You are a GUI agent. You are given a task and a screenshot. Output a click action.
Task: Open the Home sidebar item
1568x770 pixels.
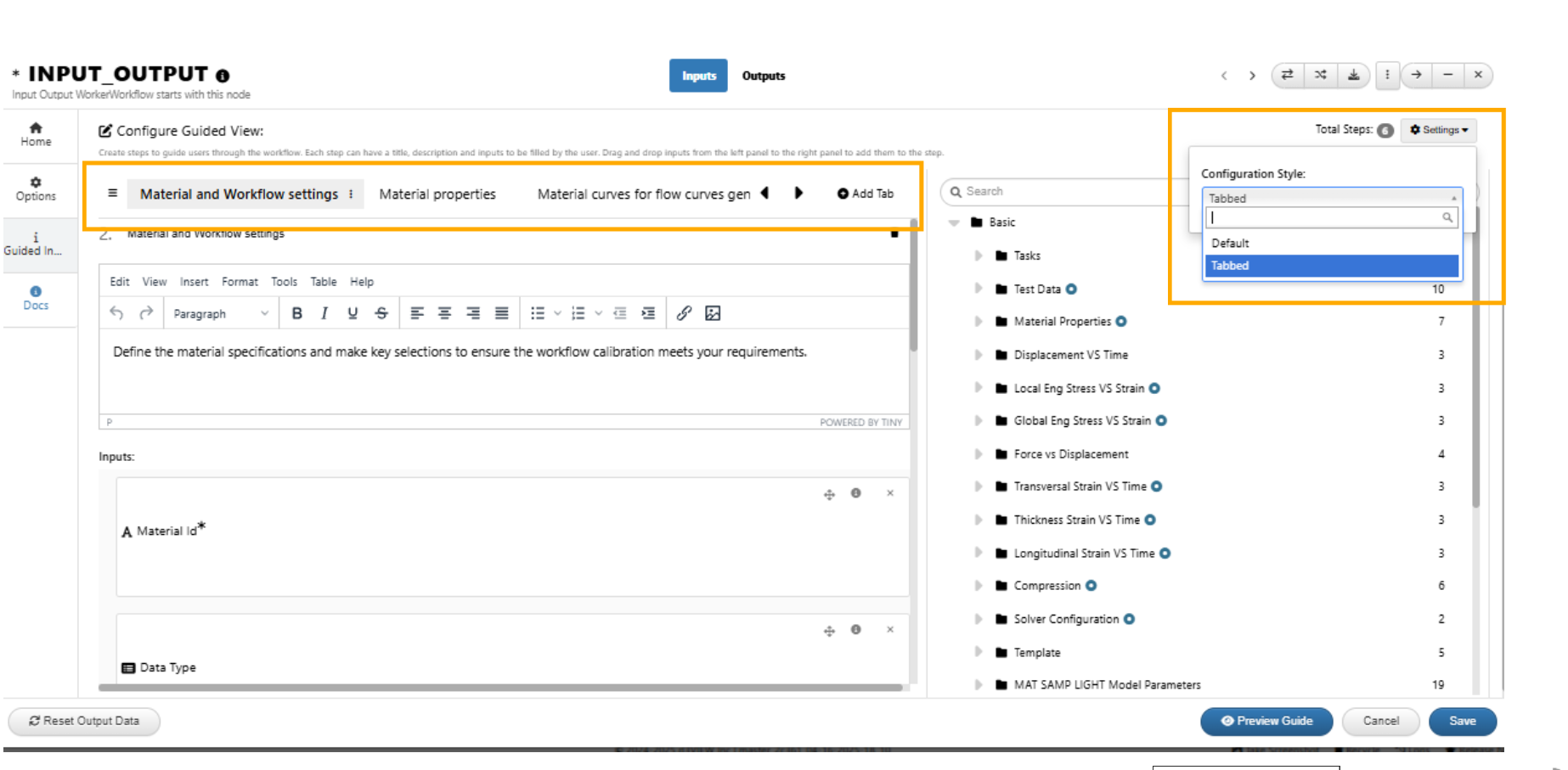(x=36, y=134)
